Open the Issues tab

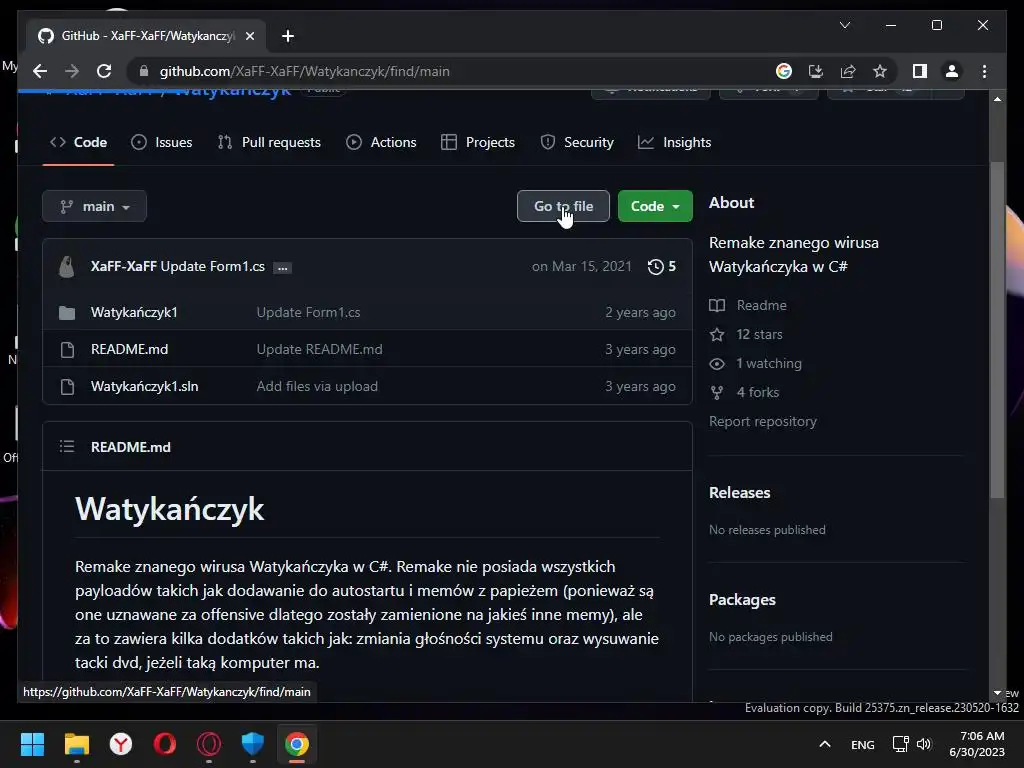161,142
